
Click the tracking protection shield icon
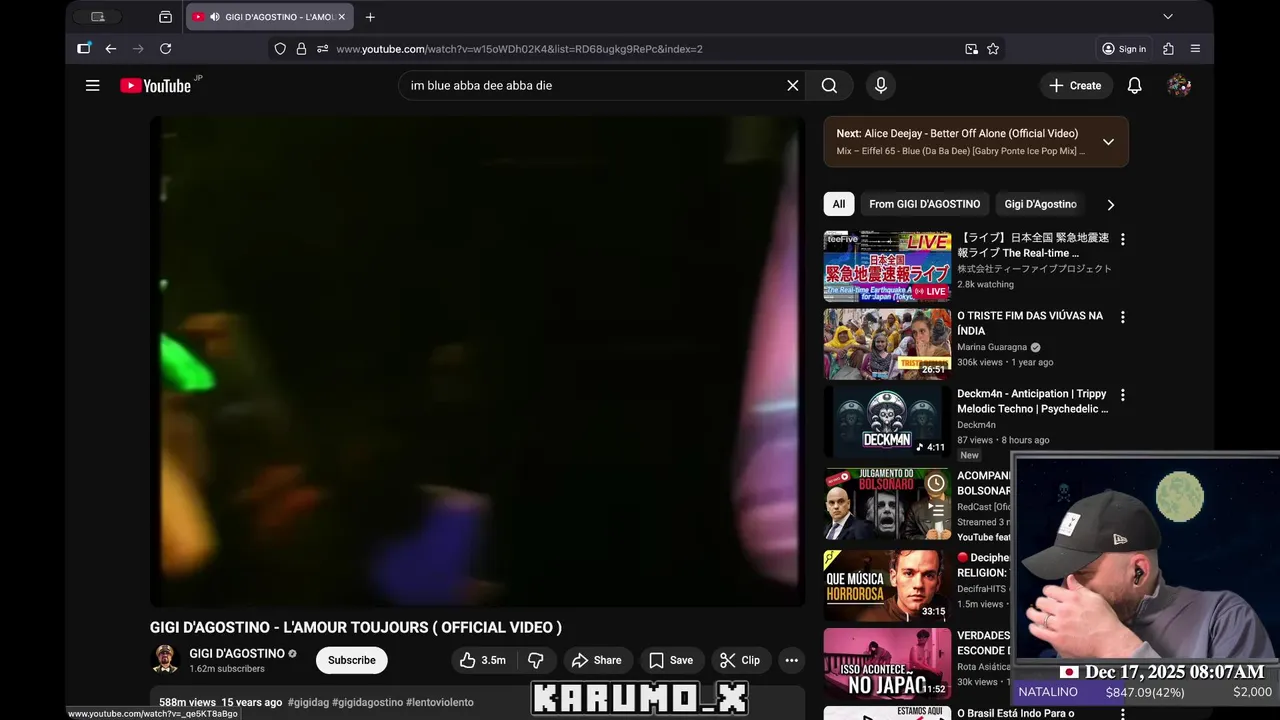(x=280, y=49)
